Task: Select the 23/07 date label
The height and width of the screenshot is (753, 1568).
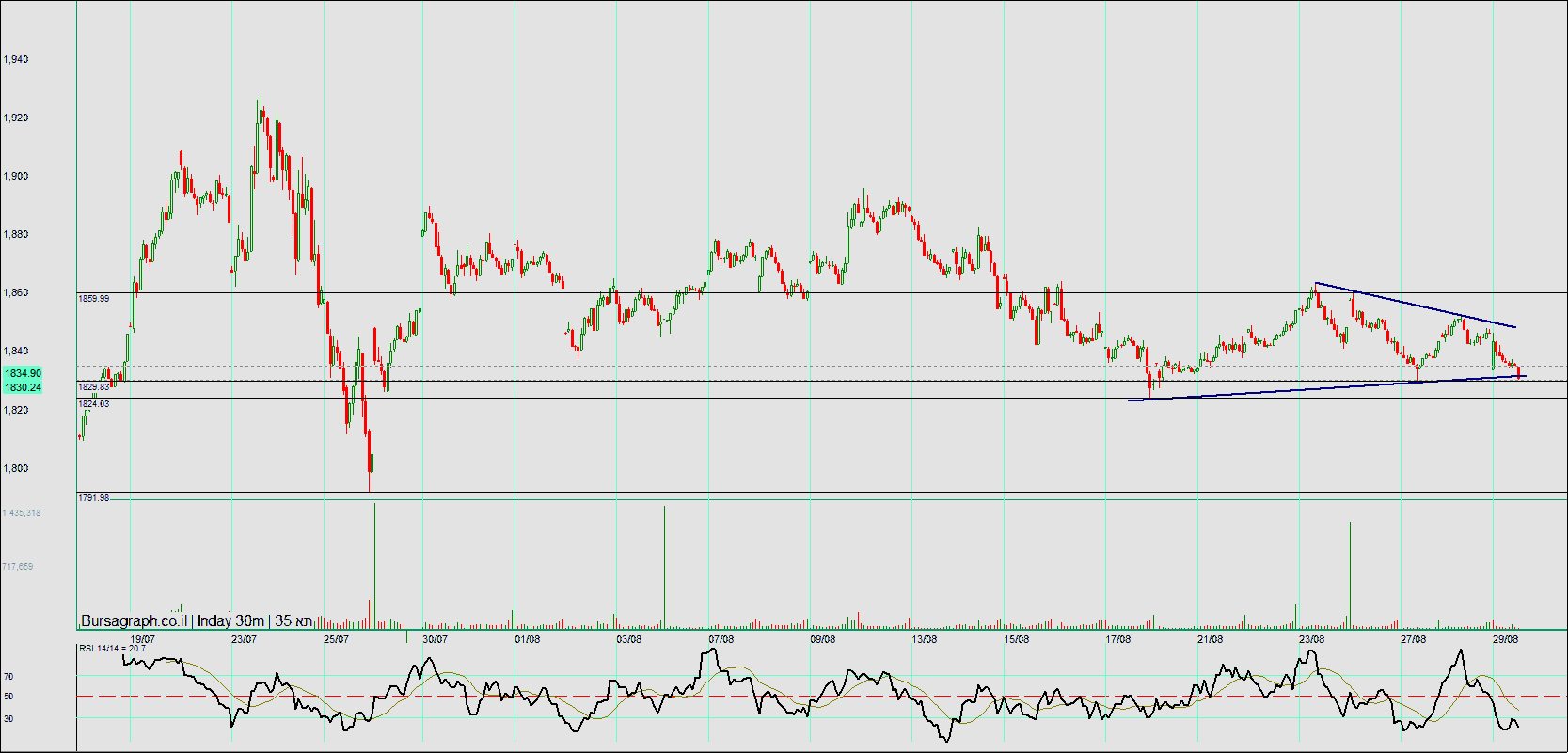Action: (244, 639)
